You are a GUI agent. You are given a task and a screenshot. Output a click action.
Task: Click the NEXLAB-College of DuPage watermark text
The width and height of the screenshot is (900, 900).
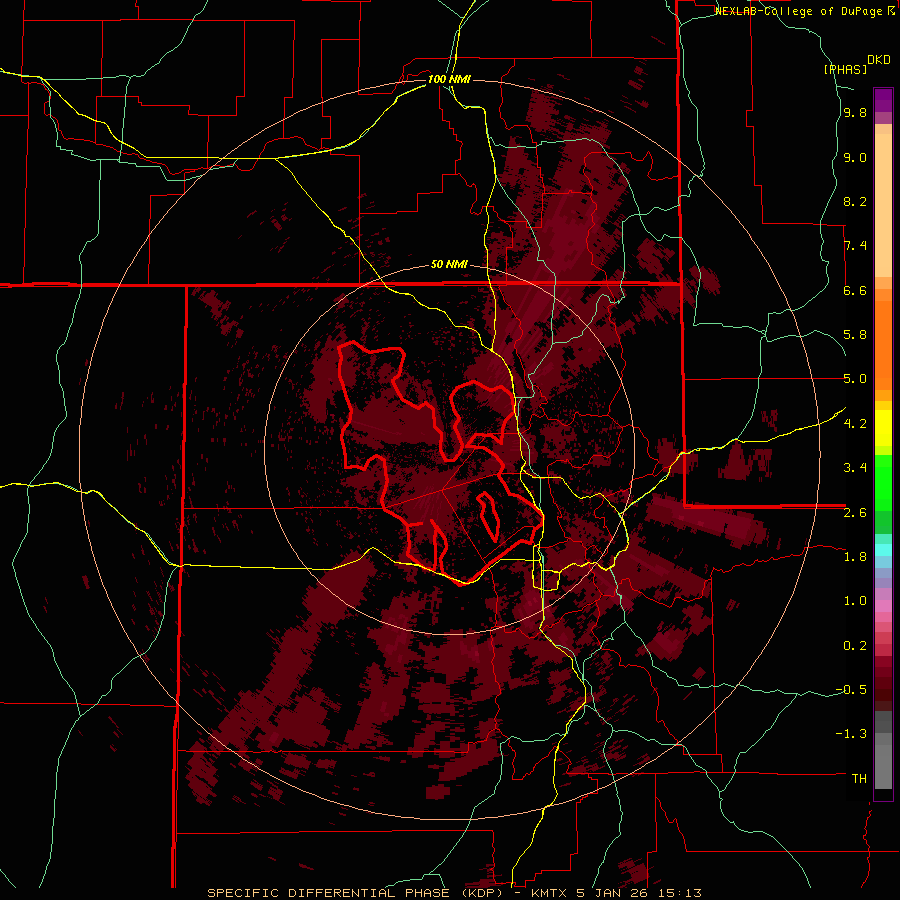[x=804, y=11]
